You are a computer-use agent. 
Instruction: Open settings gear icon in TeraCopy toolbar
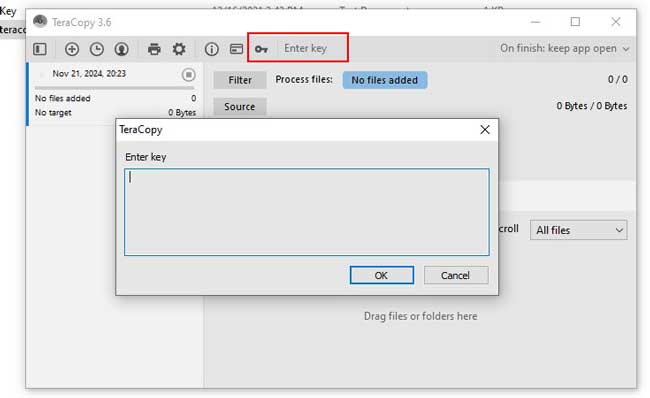click(179, 49)
